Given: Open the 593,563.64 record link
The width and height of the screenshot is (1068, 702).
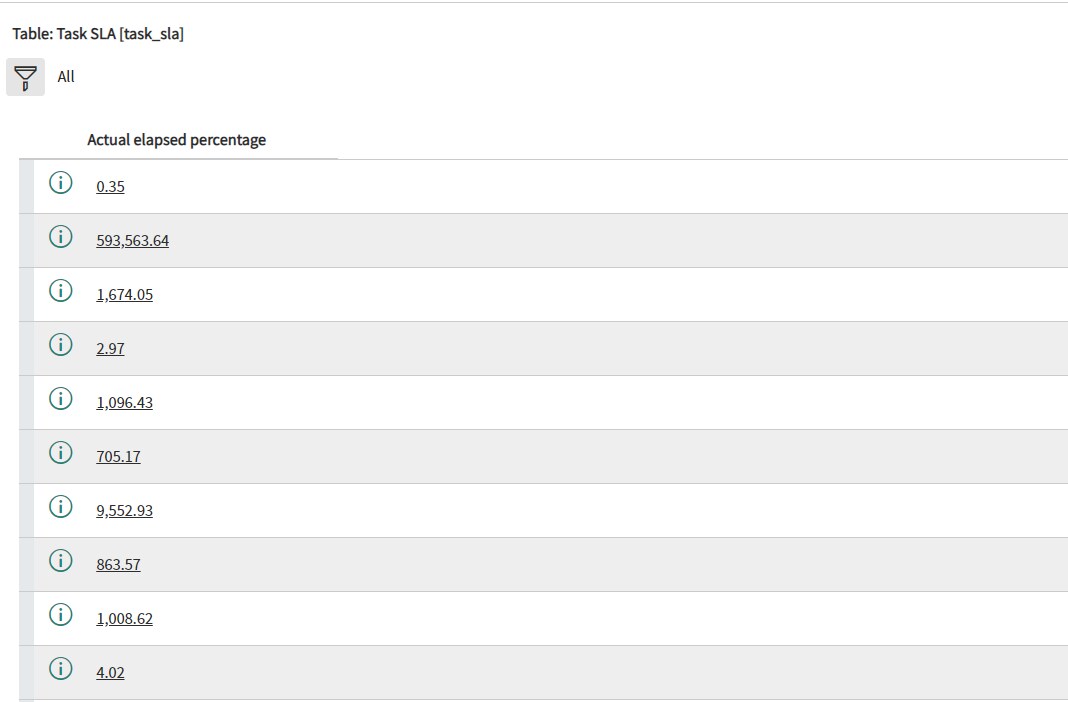Looking at the screenshot, I should tap(133, 240).
